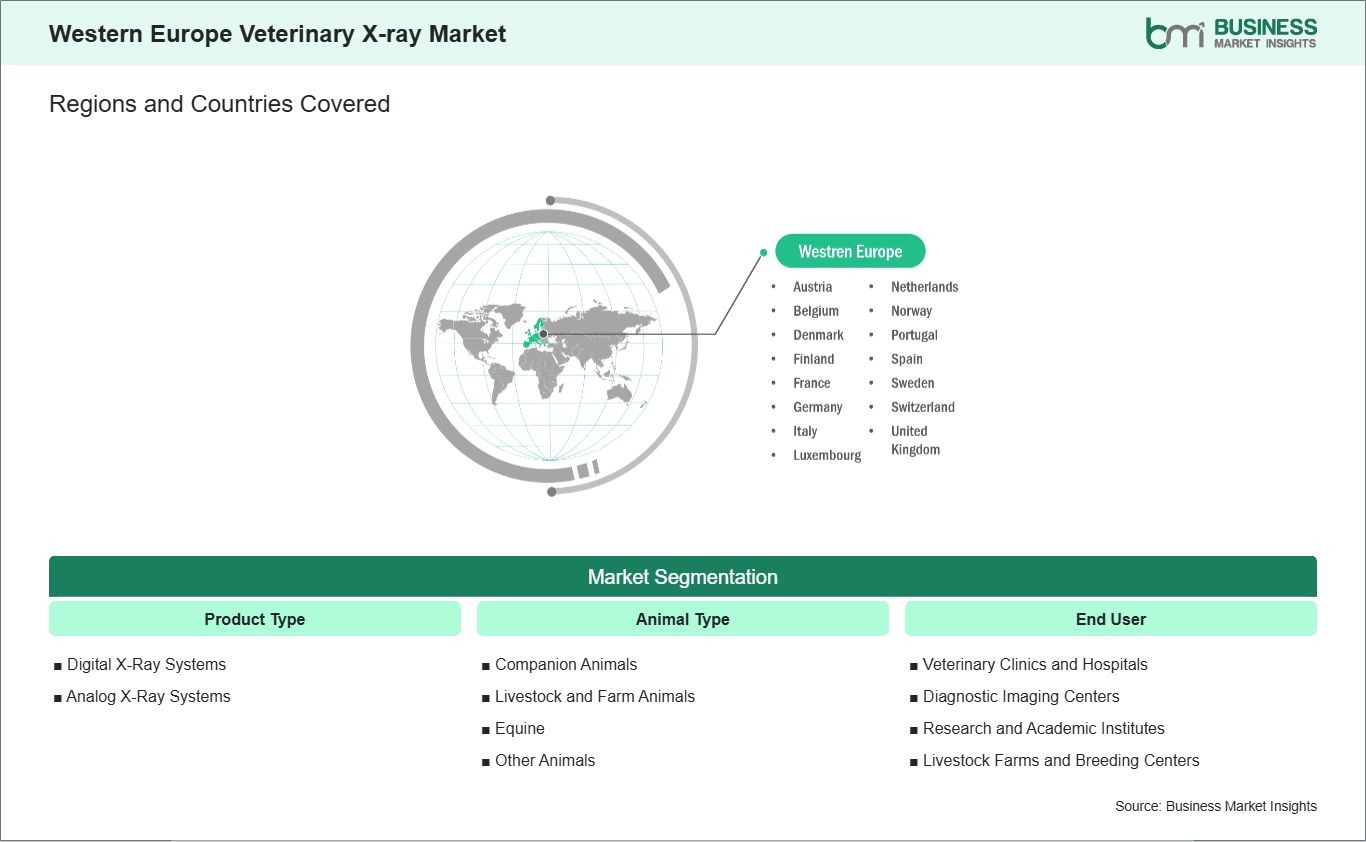Click Austria in the country list

(813, 287)
